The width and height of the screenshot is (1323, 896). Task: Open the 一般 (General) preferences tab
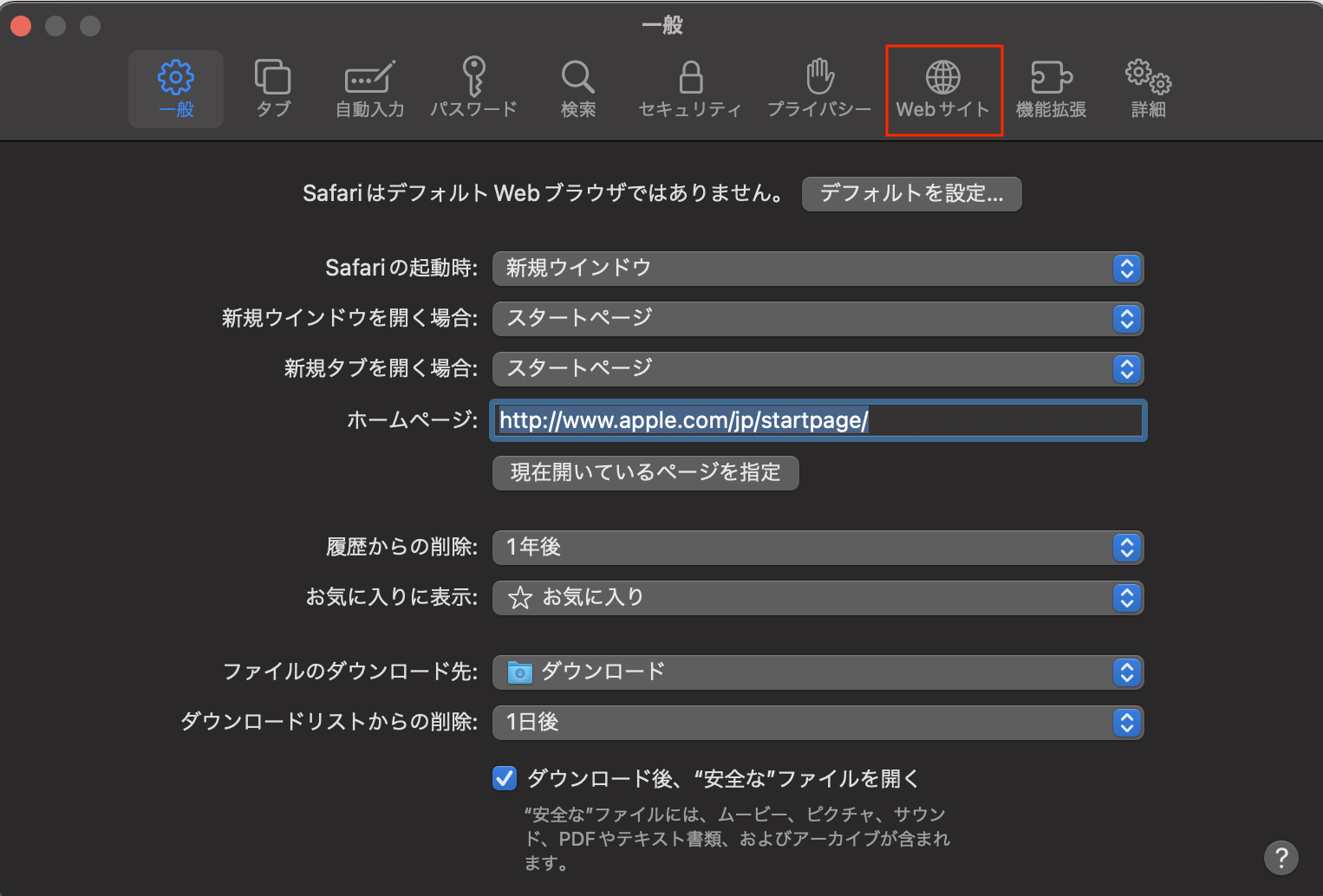coord(176,89)
